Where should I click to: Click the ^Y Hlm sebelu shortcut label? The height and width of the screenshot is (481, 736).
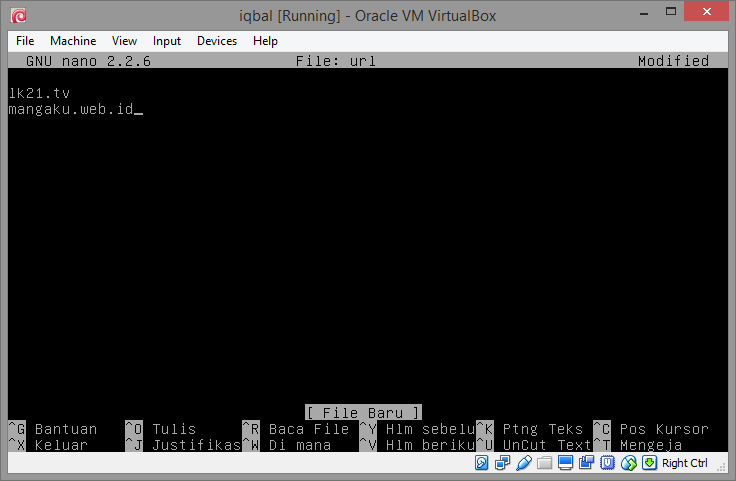click(417, 429)
